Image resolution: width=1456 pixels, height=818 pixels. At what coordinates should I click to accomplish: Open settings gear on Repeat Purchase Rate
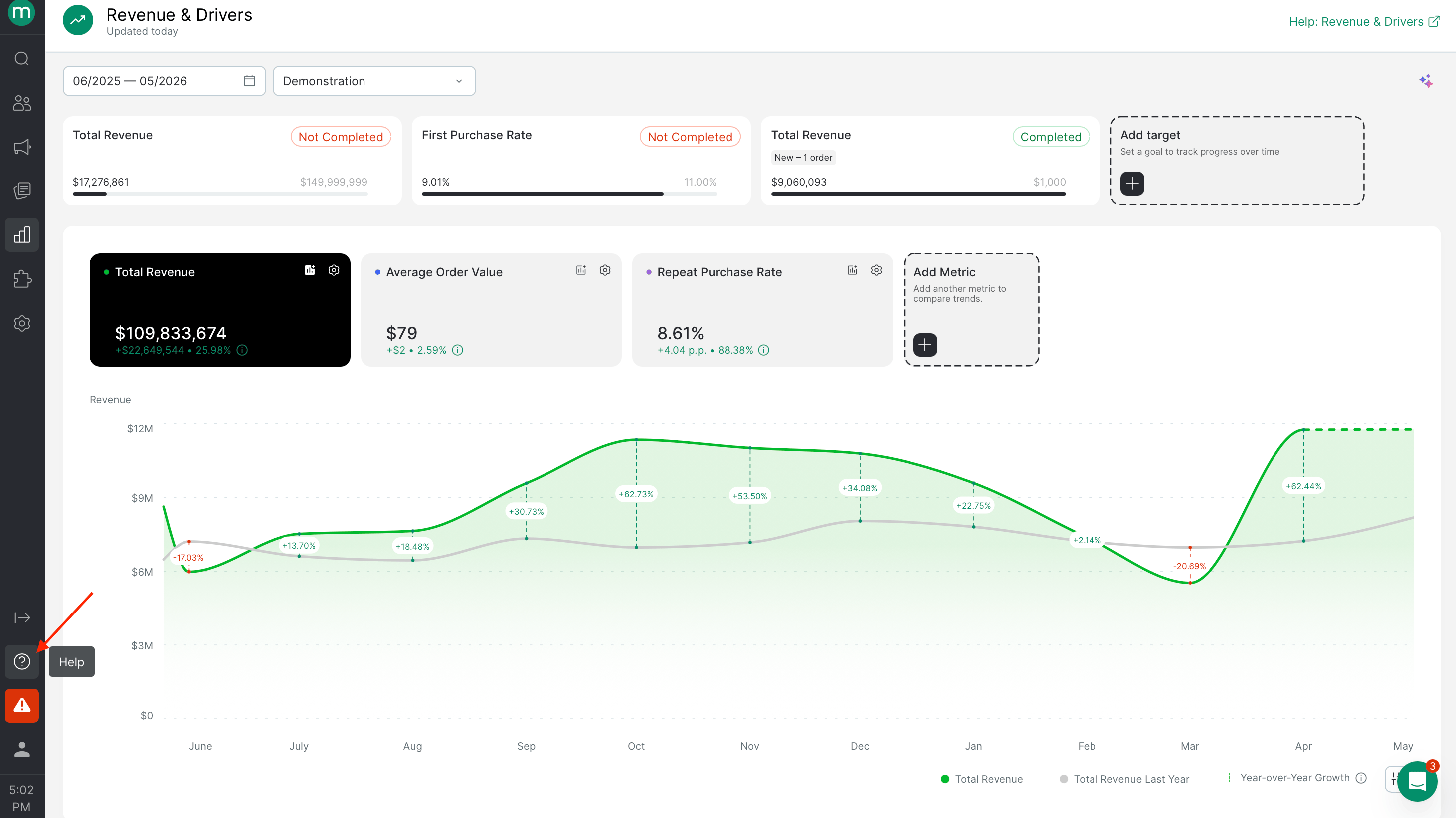coord(877,270)
